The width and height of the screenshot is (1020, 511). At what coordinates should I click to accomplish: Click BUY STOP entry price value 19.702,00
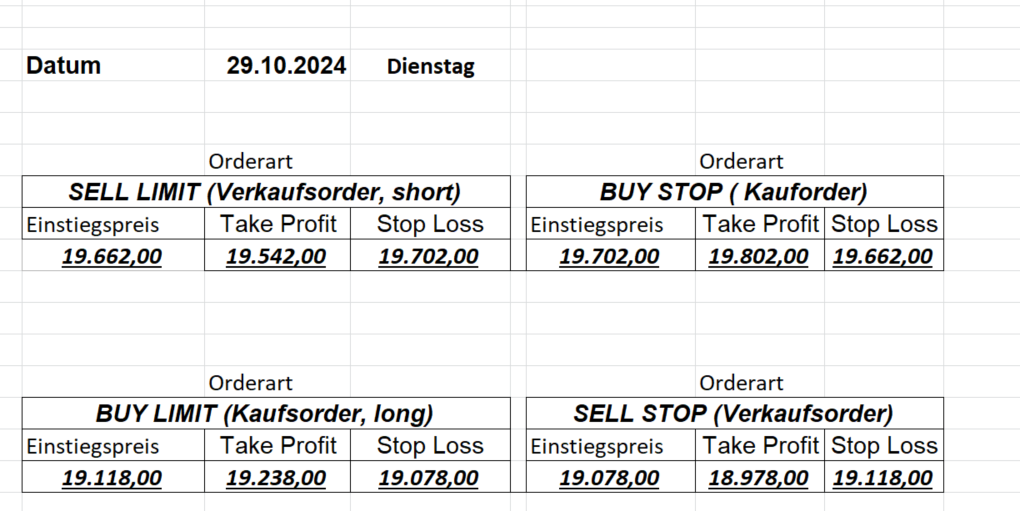click(609, 256)
